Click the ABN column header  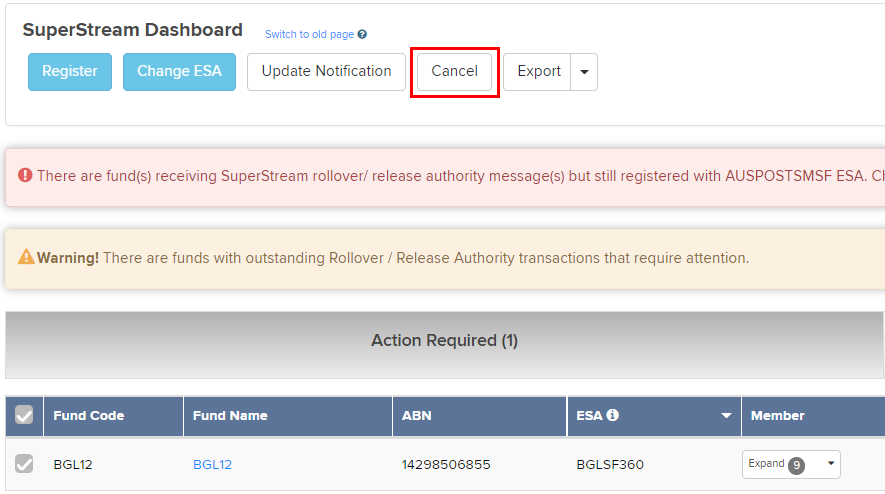point(416,416)
